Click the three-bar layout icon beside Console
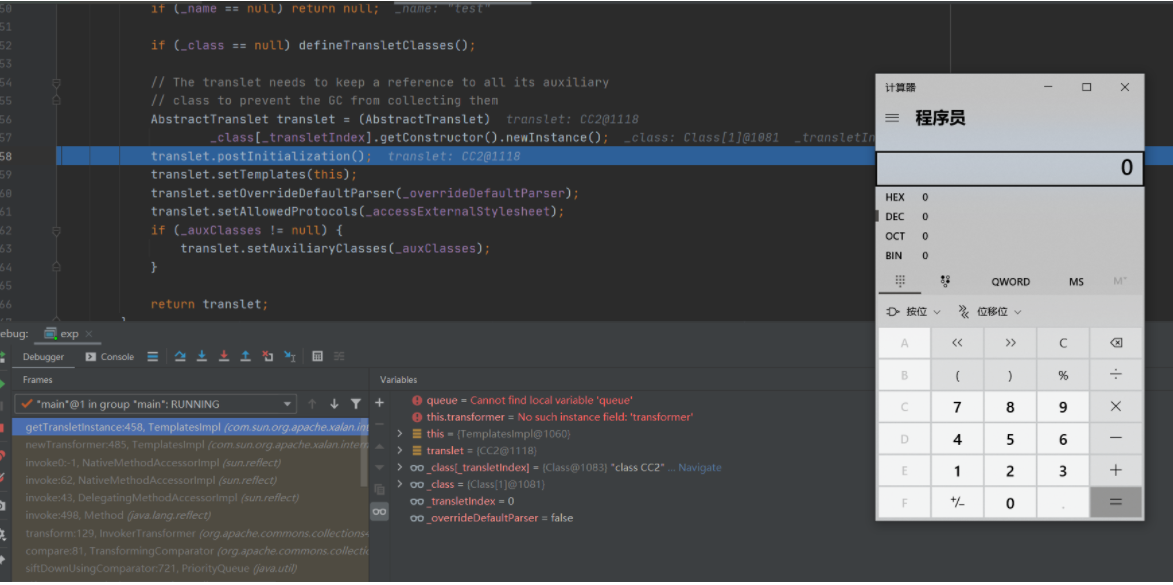Screen dimensions: 1173x585 click(152, 357)
